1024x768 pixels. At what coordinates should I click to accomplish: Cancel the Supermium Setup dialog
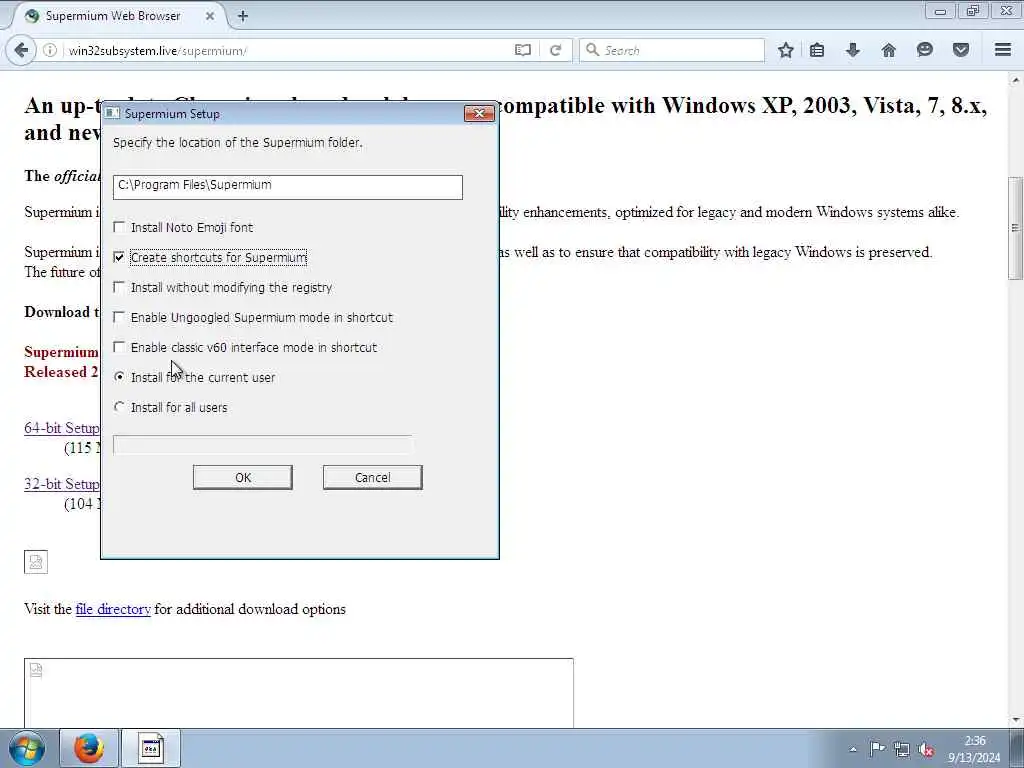pos(373,477)
